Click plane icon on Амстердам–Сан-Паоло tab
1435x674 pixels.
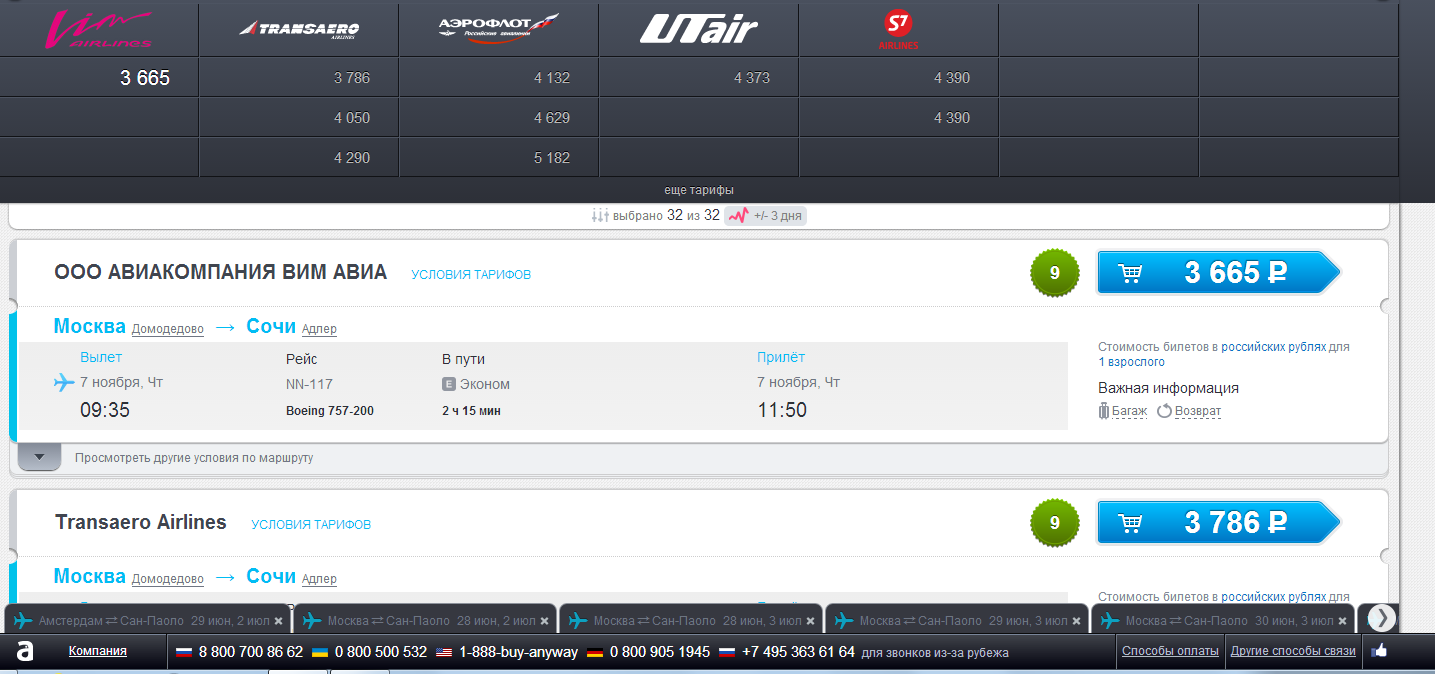tap(23, 620)
